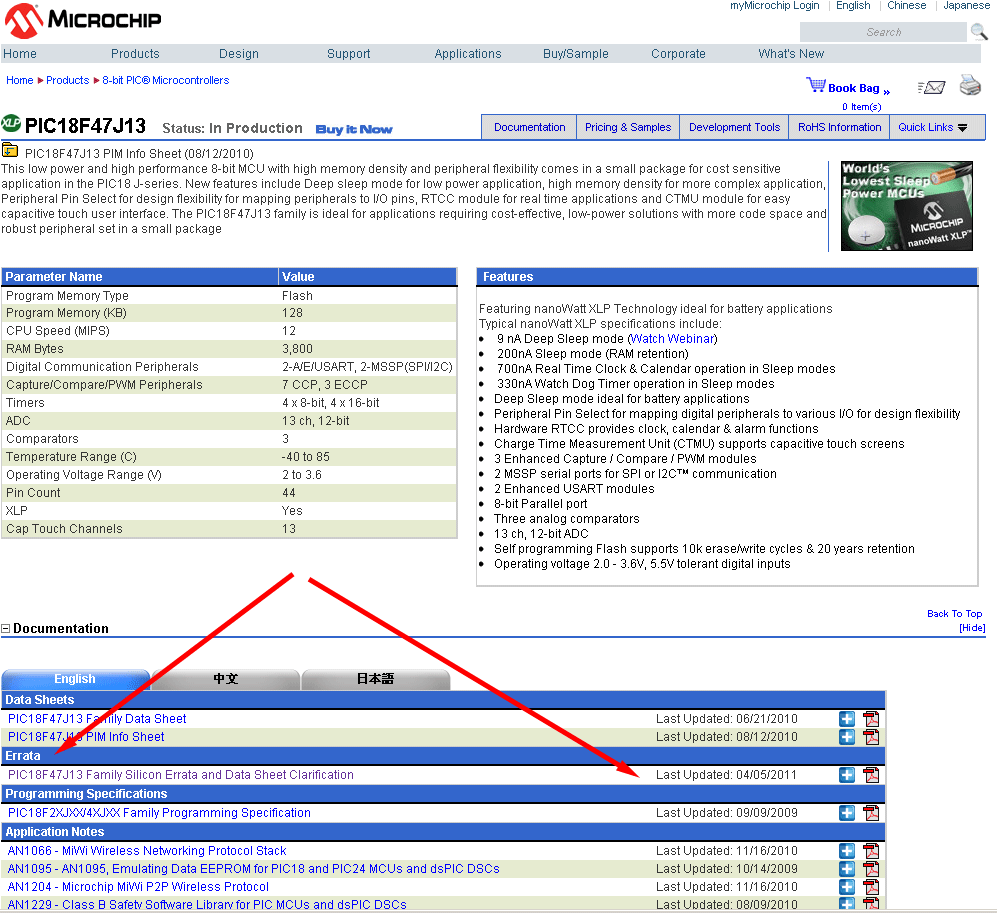This screenshot has width=997, height=913.
Task: Click the search magnifier icon
Action: tap(979, 32)
